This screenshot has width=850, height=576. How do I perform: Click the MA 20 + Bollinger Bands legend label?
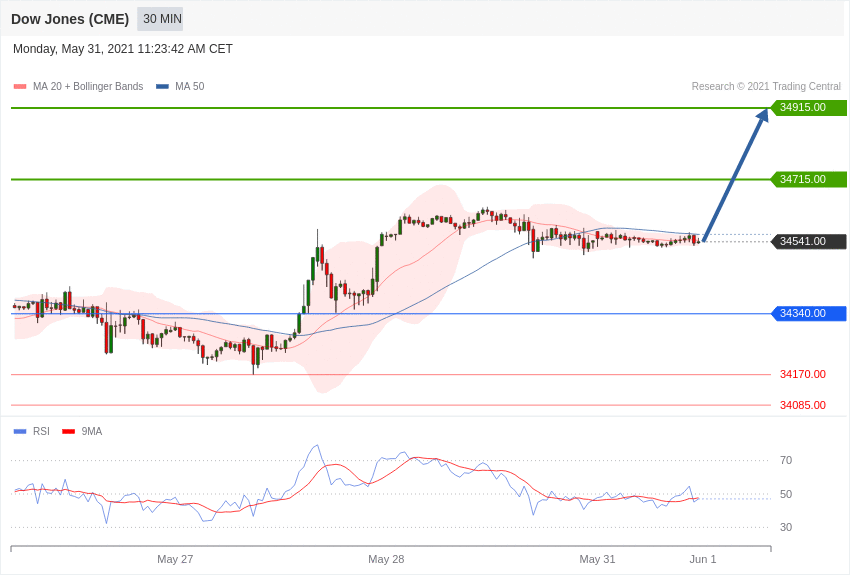(x=88, y=86)
